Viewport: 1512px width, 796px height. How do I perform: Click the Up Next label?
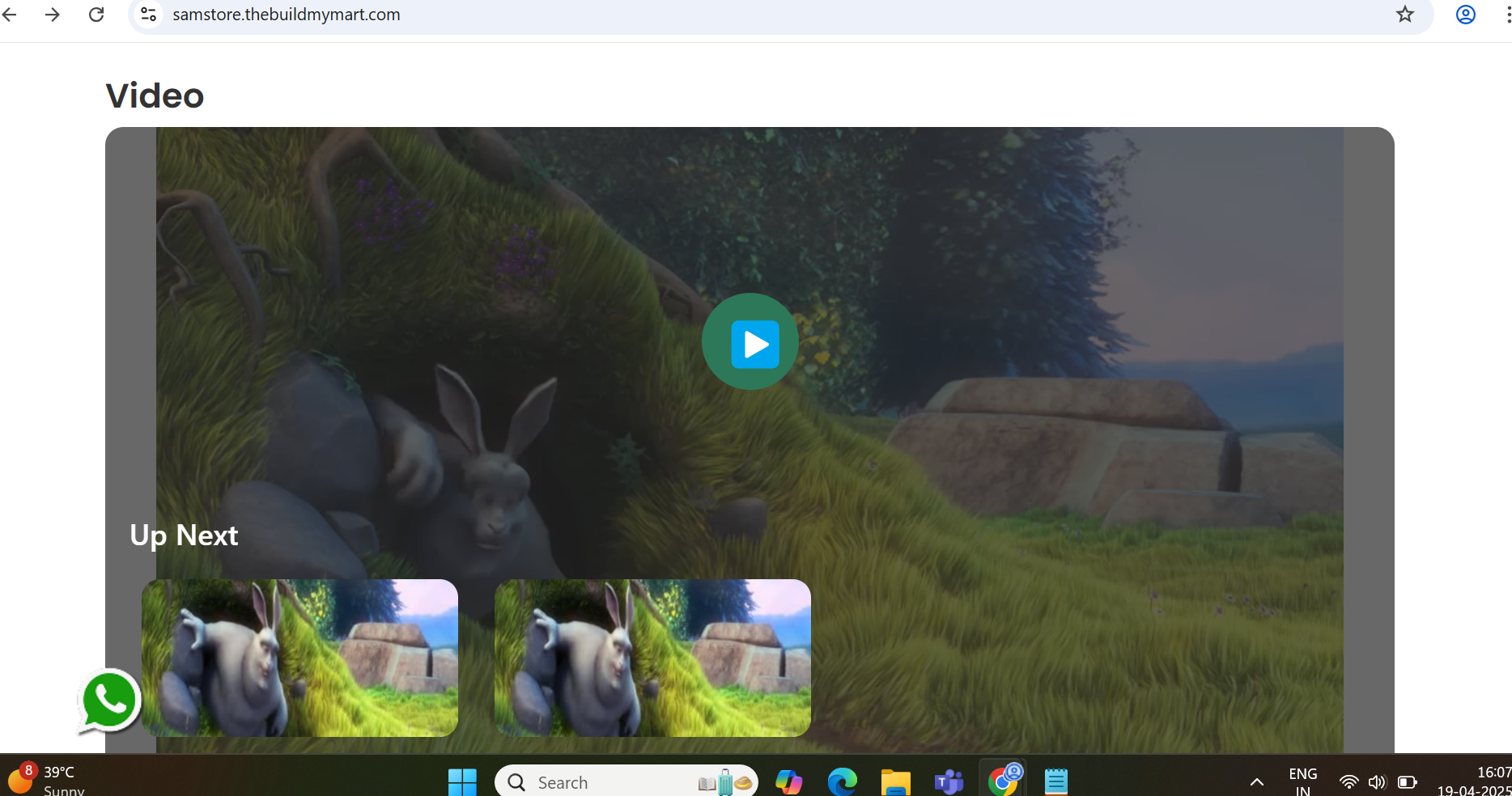click(184, 536)
